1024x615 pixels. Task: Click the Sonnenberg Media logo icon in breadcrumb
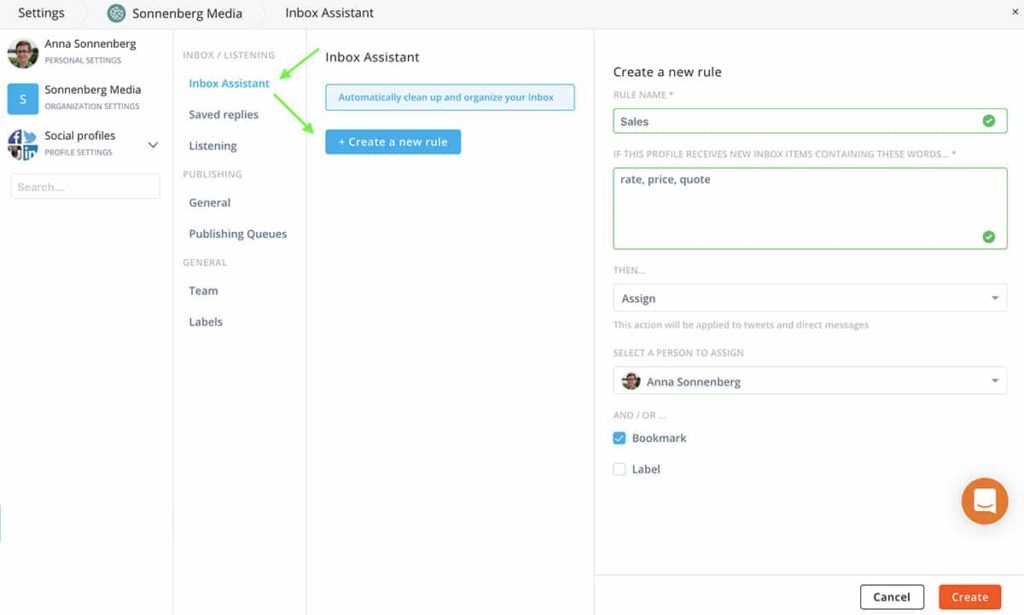tap(116, 13)
